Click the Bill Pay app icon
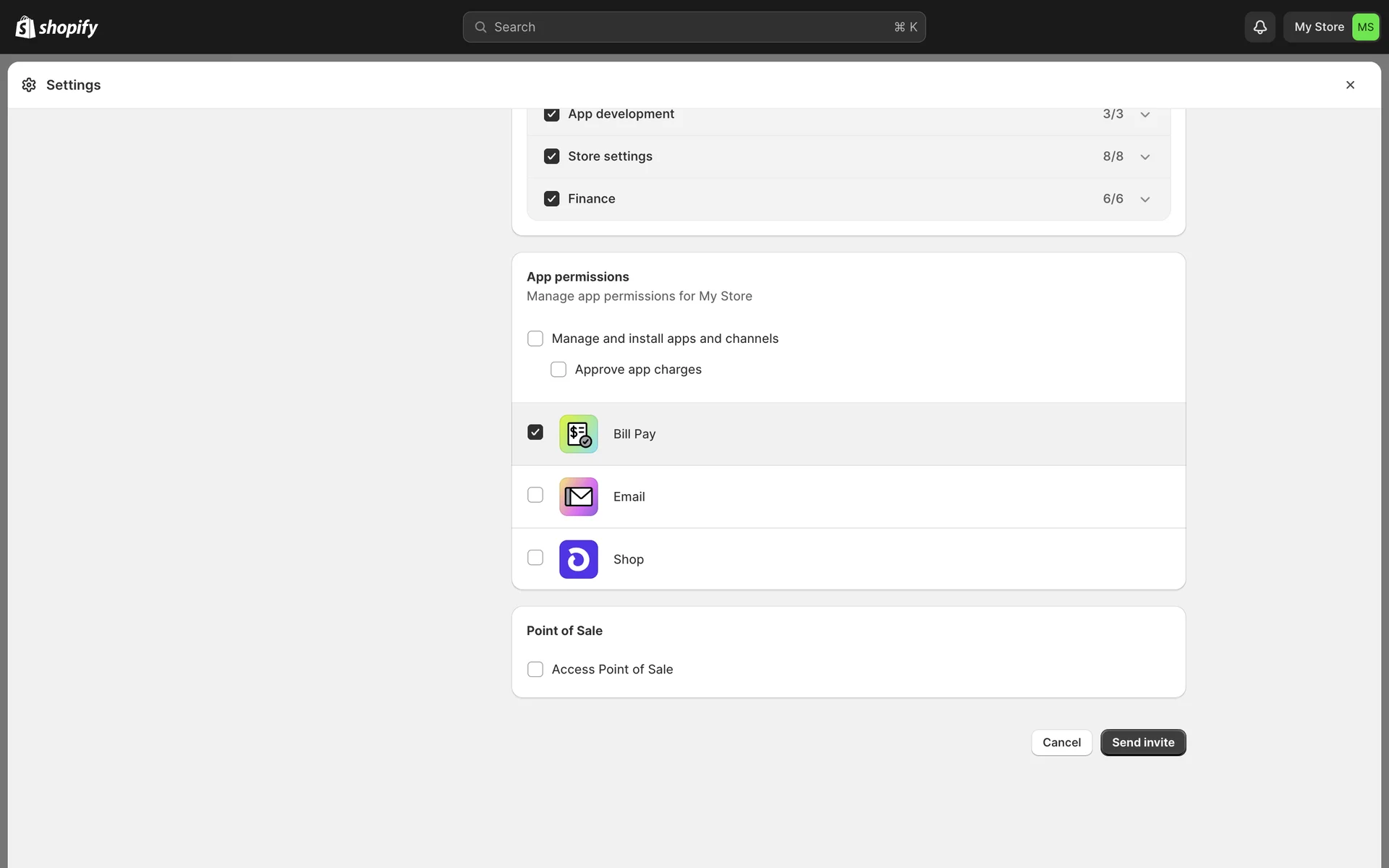Screen dimensions: 1389x868 click(578, 434)
